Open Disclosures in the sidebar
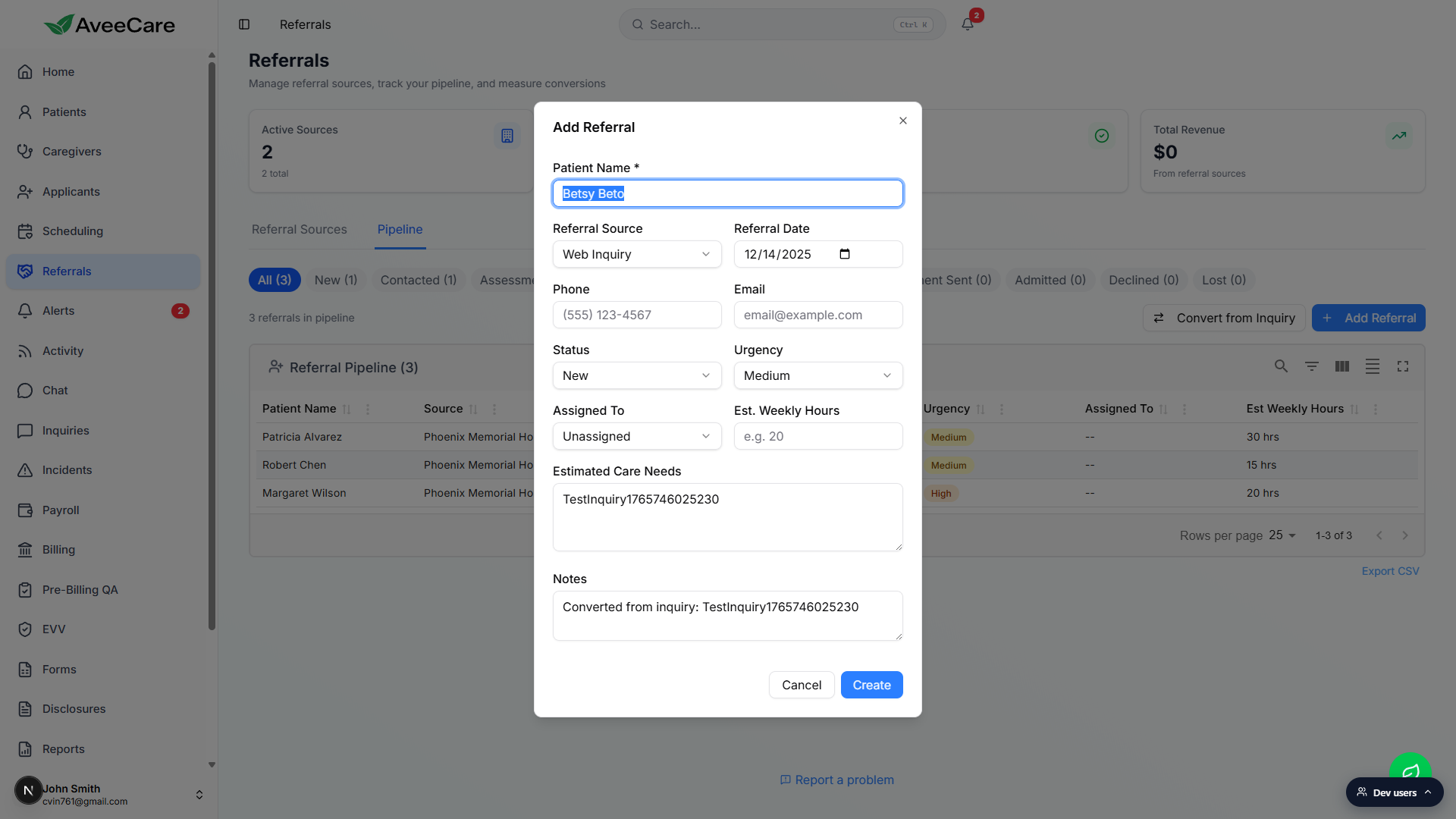The width and height of the screenshot is (1456, 819). [x=102, y=709]
